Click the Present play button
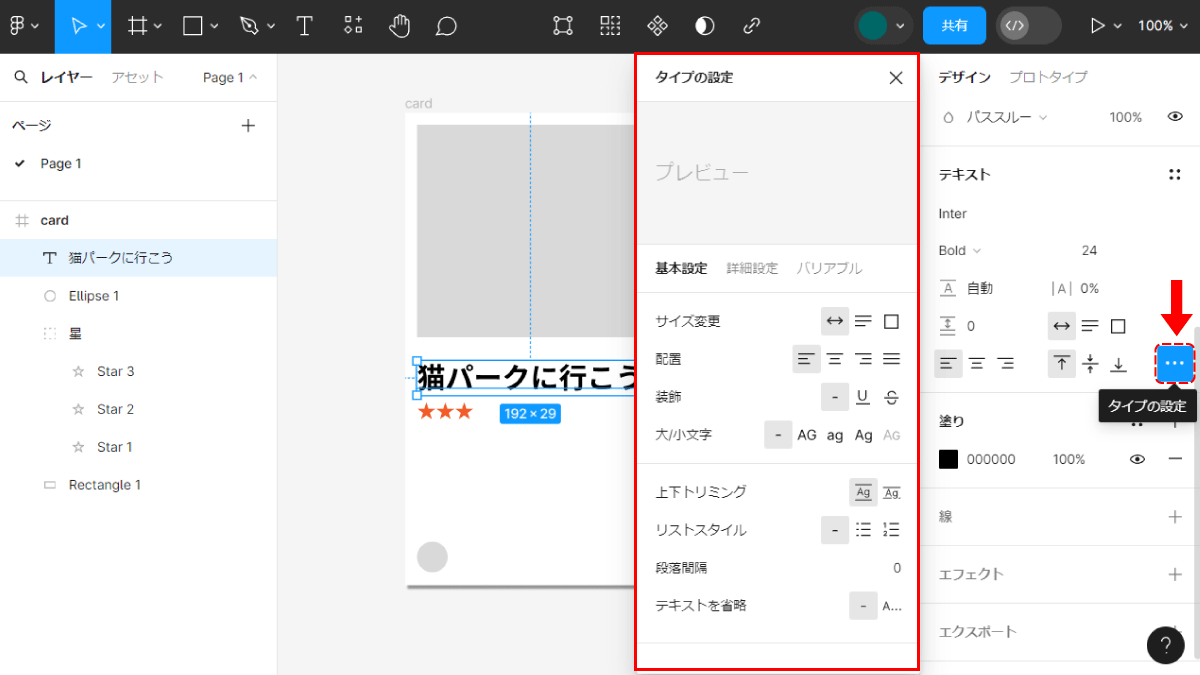Viewport: 1200px width, 675px height. (x=1098, y=26)
